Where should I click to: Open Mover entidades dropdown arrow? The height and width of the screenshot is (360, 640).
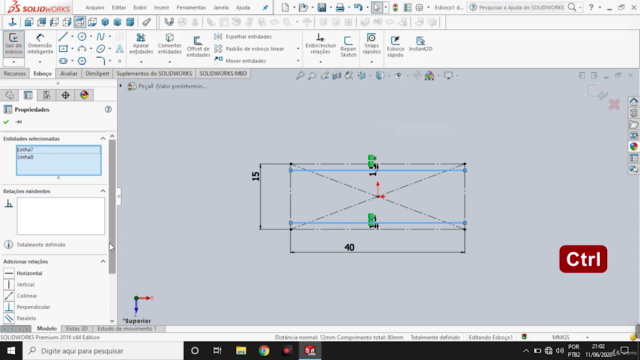pos(298,61)
